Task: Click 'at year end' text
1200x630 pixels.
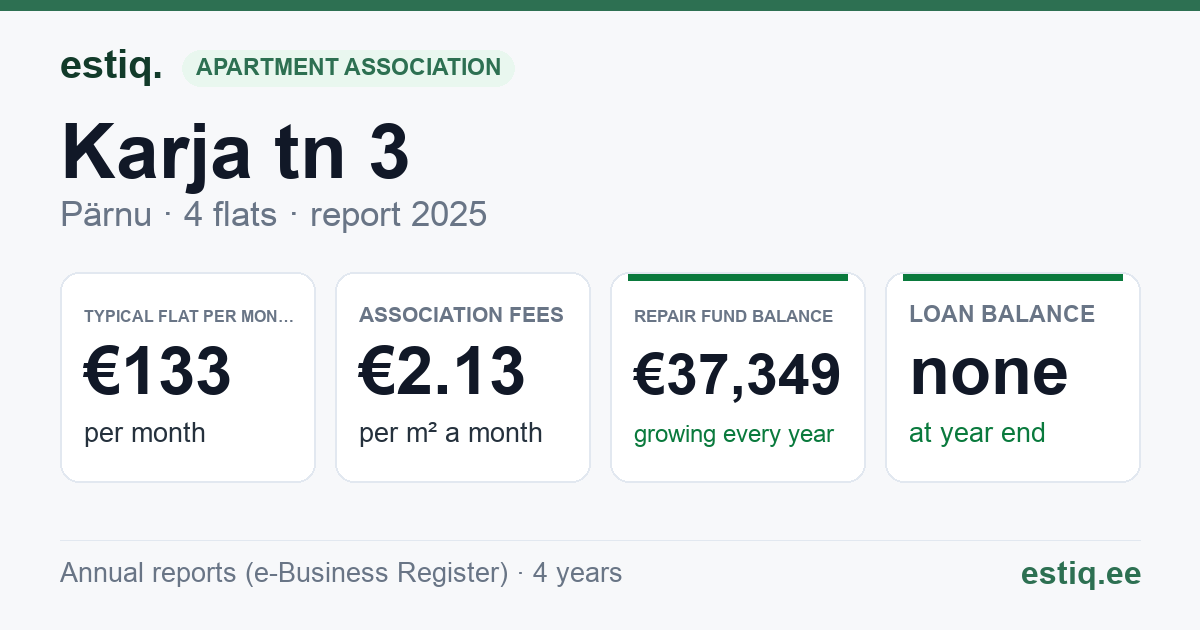Action: (977, 433)
